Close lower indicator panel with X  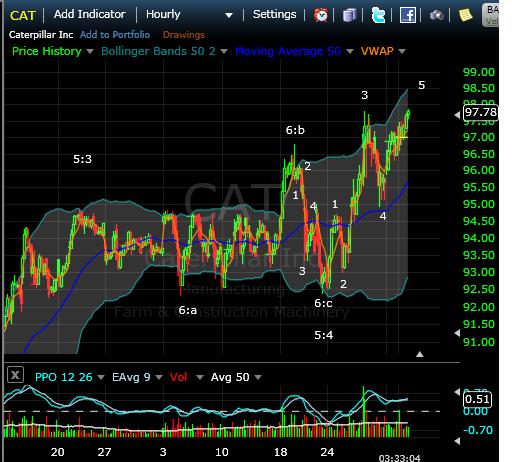15,375
